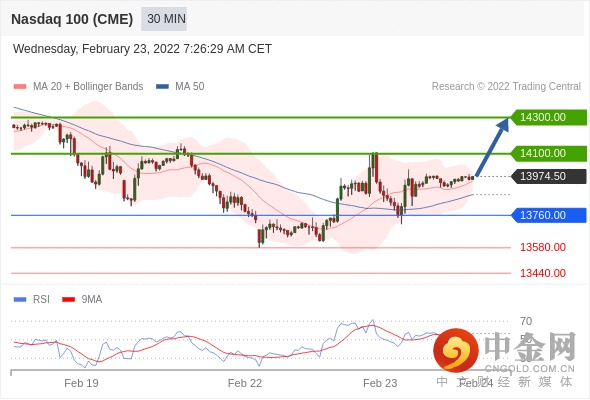Click the 30 MIN timeframe button
Screen dimensions: 590x400
(x=164, y=19)
